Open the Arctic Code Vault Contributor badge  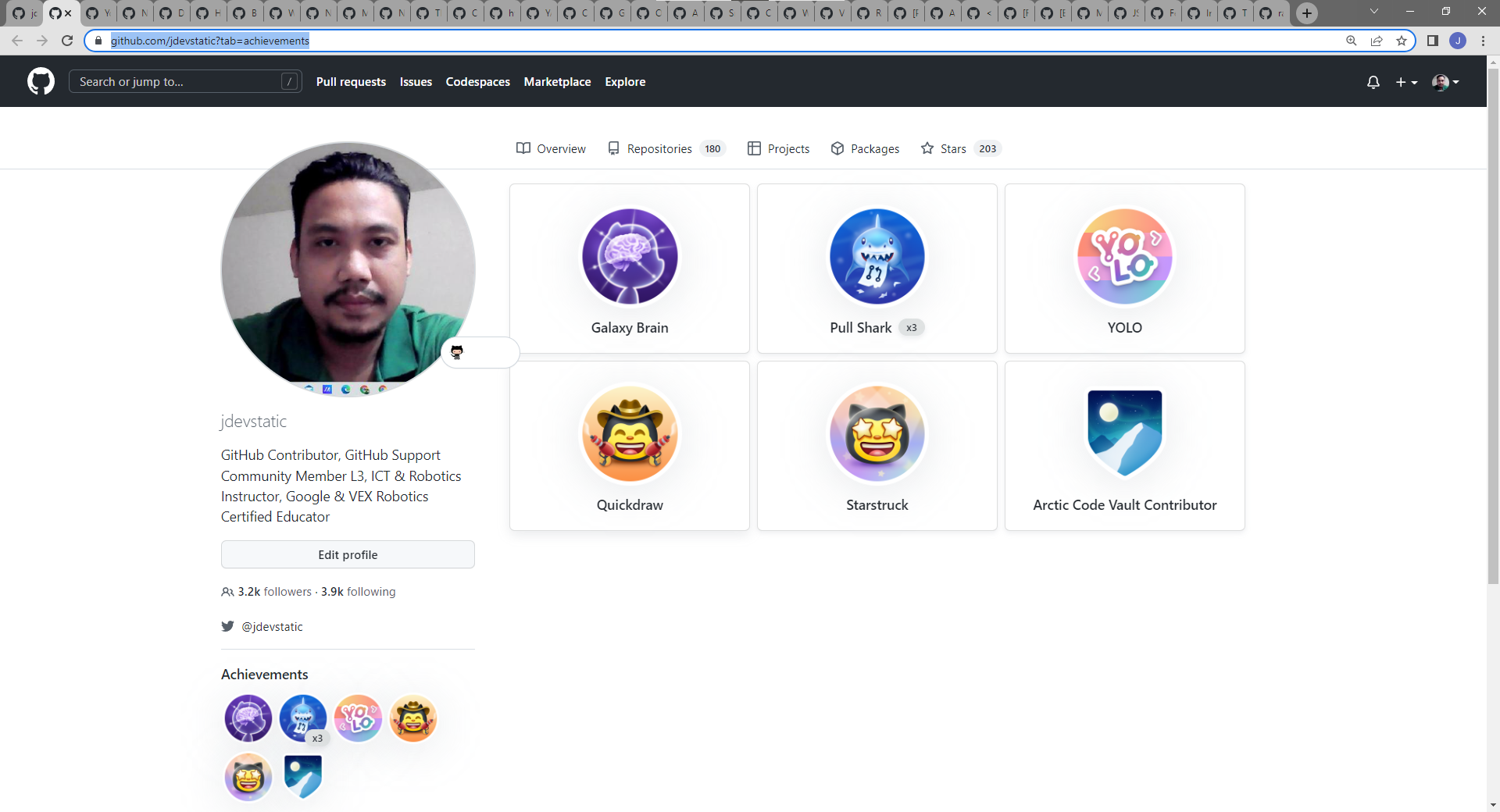tap(1125, 433)
